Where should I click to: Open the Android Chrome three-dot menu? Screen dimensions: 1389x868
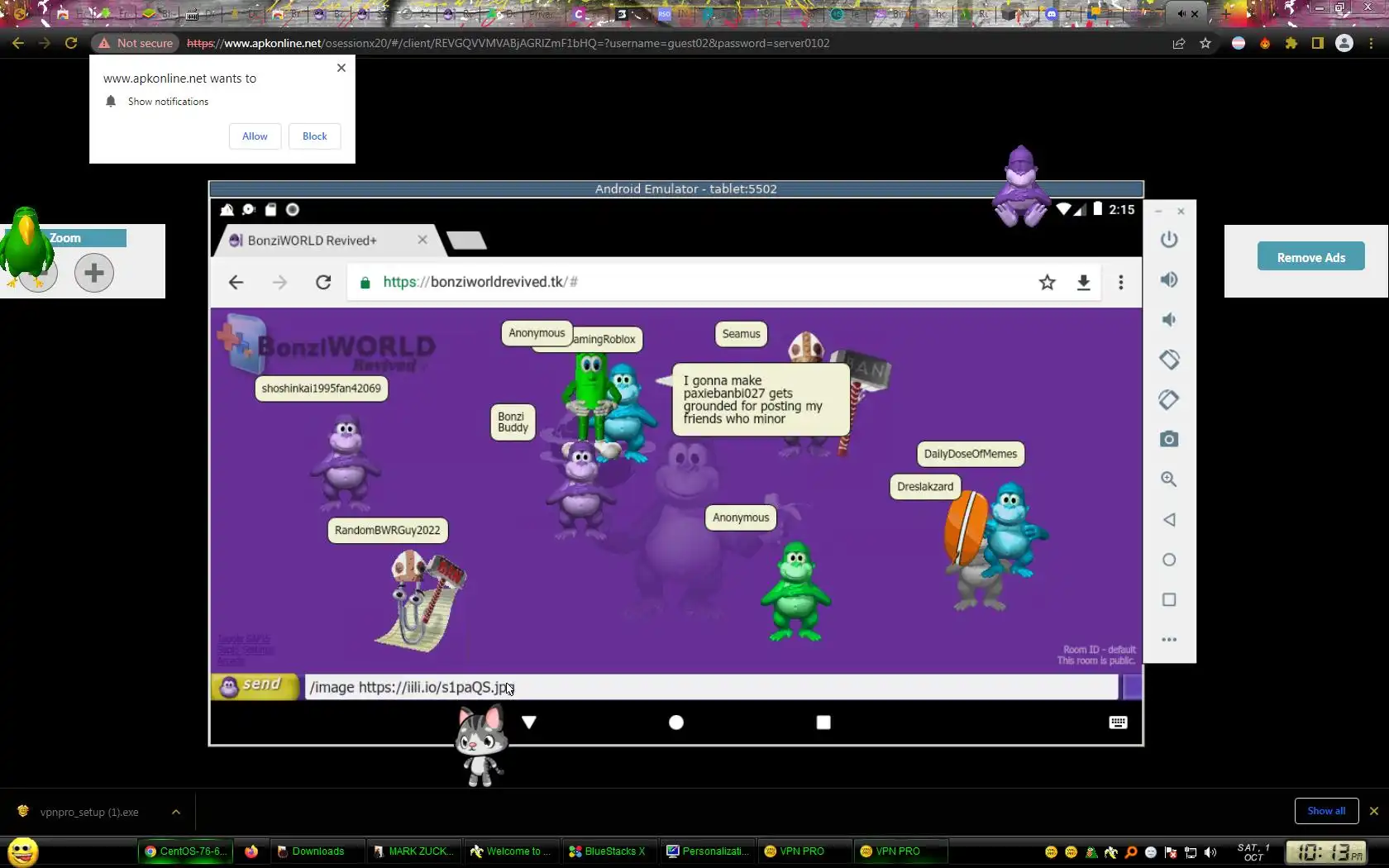coord(1121,283)
